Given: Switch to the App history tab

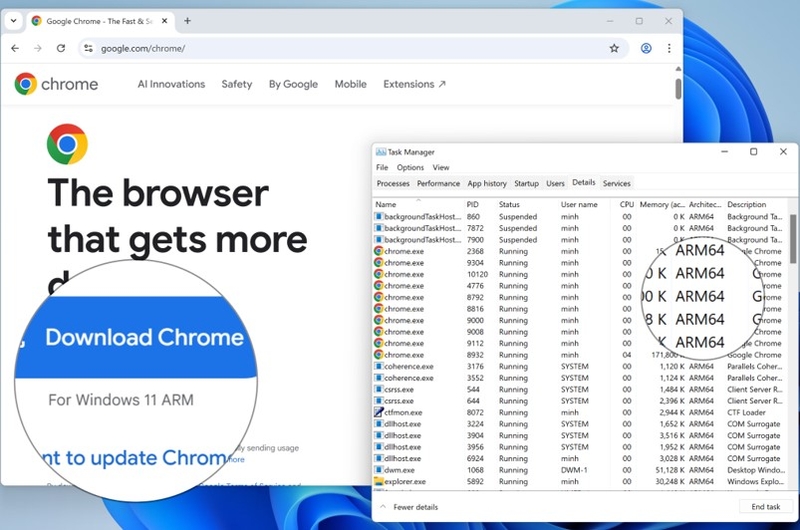Looking at the screenshot, I should click(x=487, y=183).
